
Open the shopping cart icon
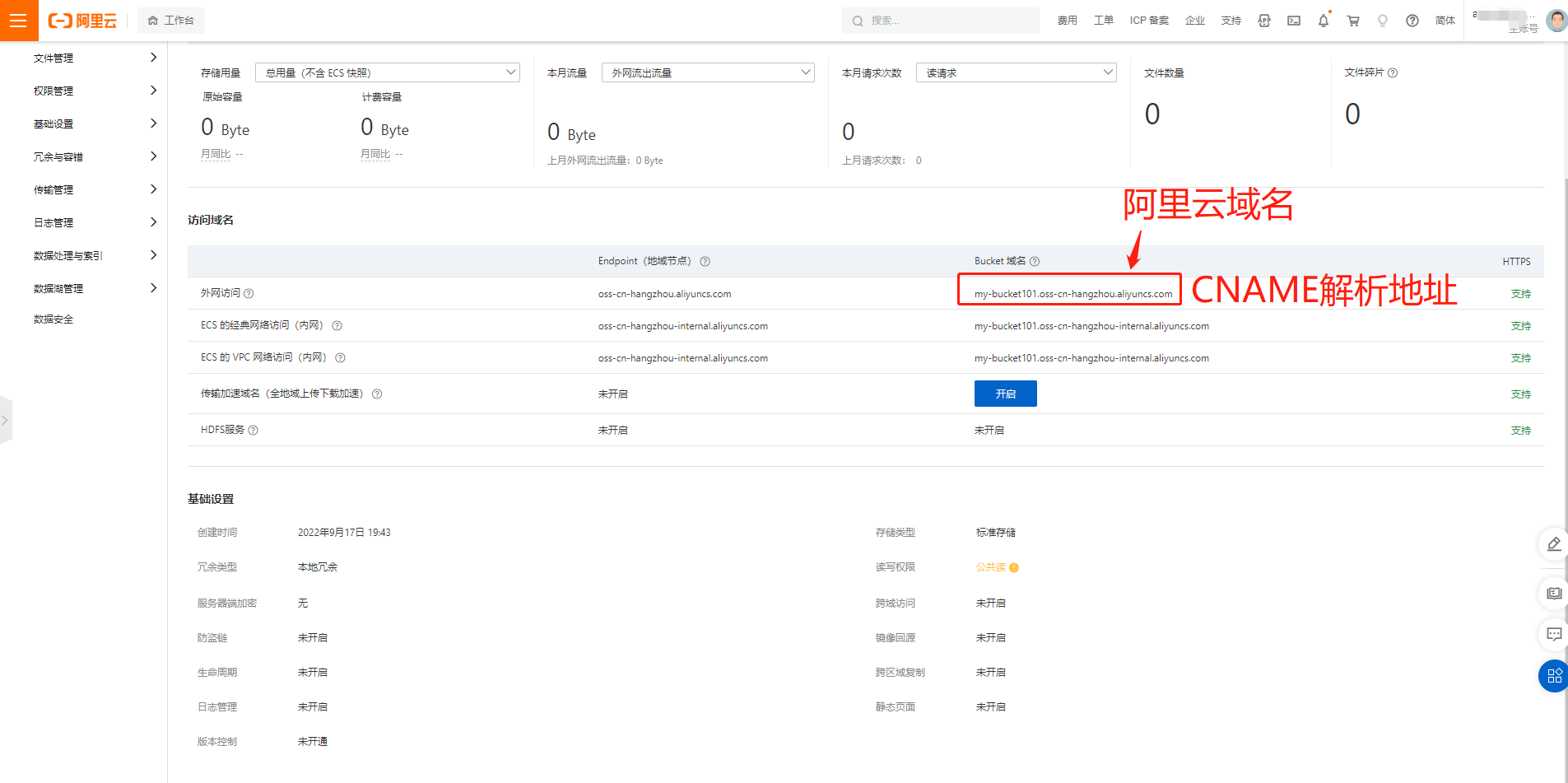(x=1353, y=21)
